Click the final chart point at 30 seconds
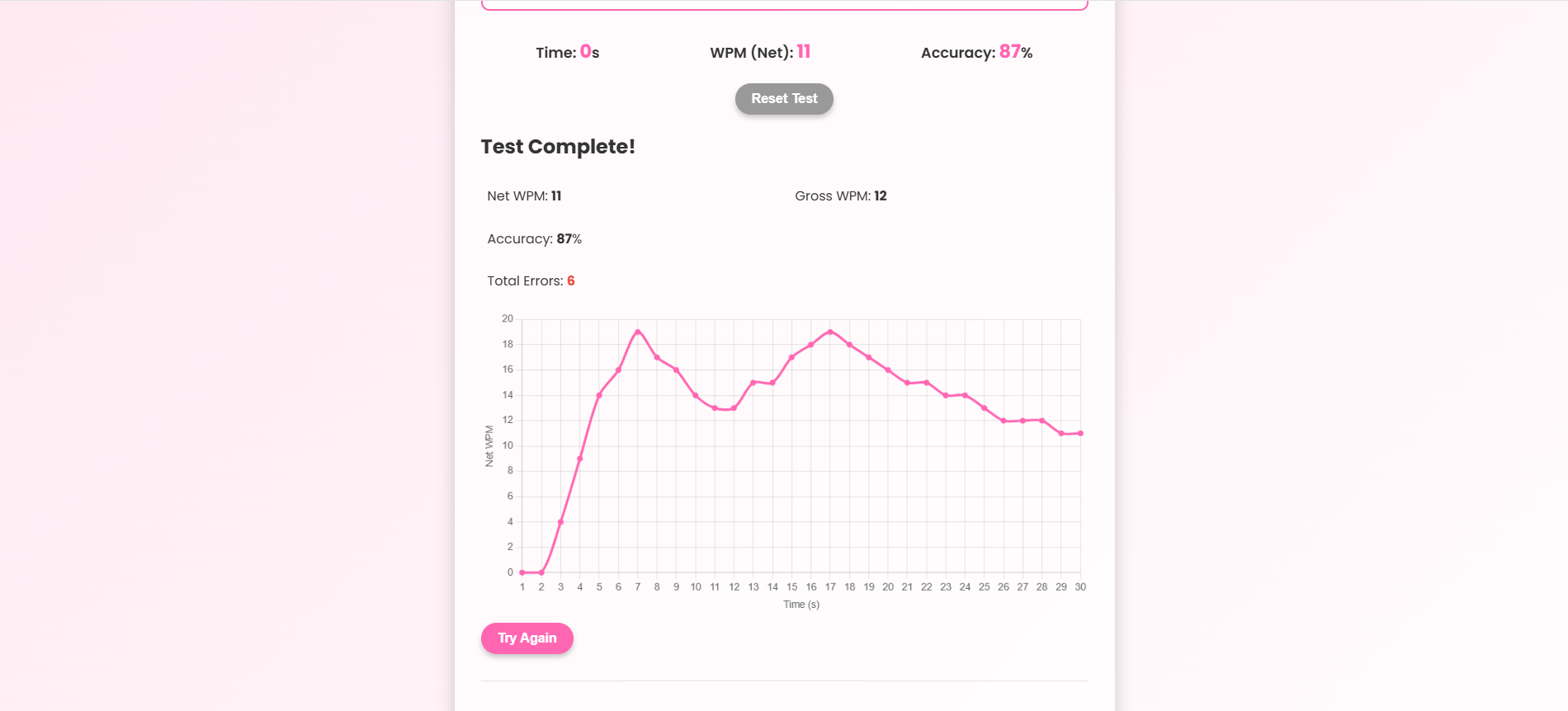The width and height of the screenshot is (1568, 711). [1080, 433]
